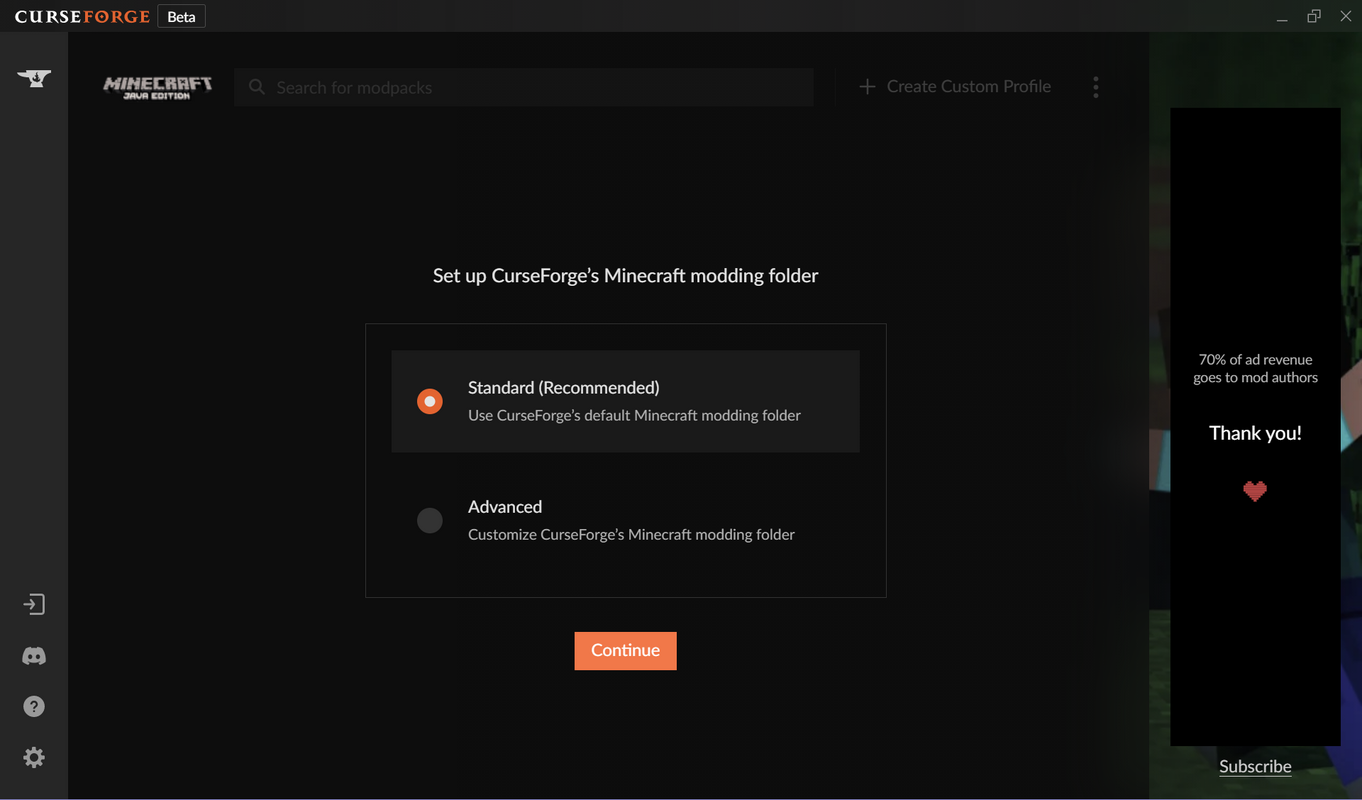
Task: Click the plus icon beside Create Custom Profile
Action: click(x=867, y=87)
